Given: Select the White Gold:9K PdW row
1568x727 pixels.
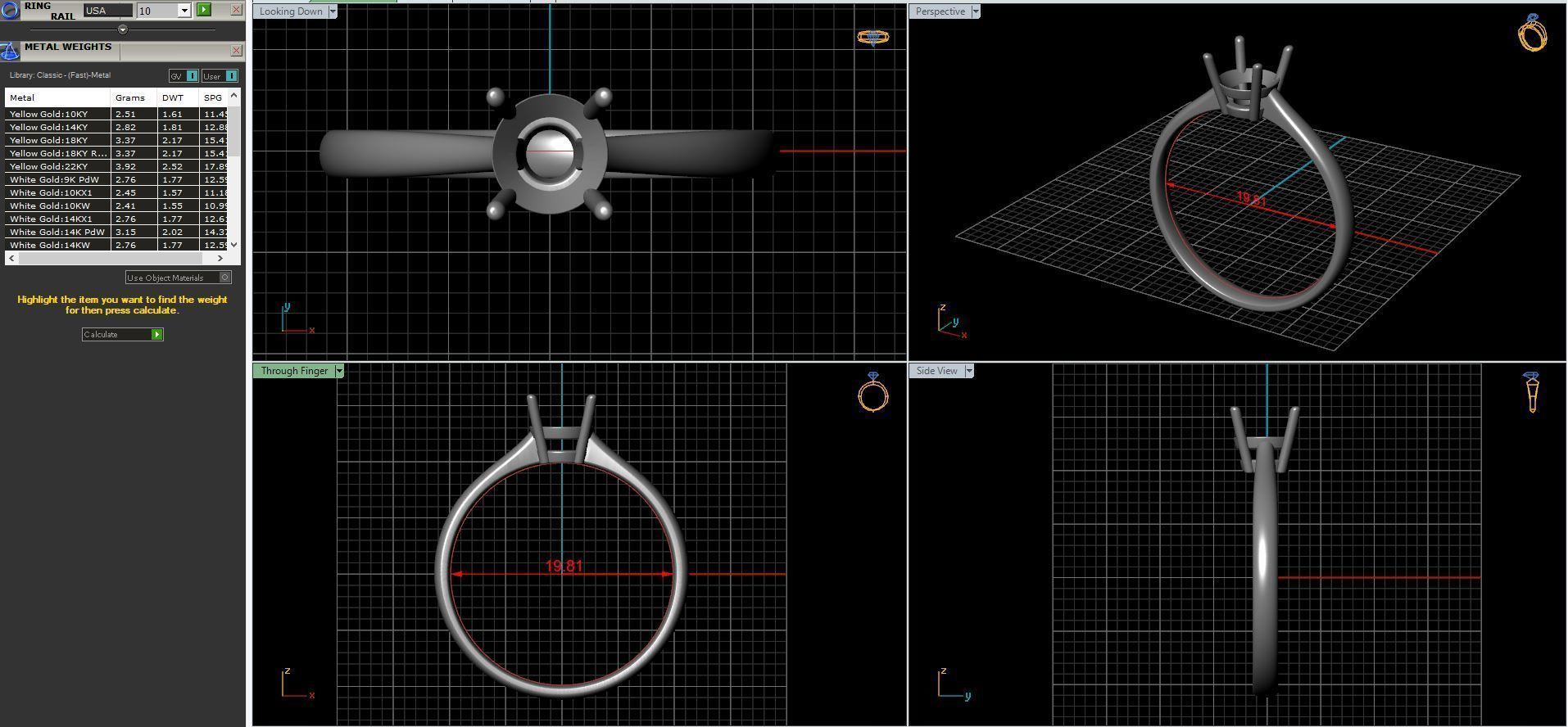Looking at the screenshot, I should [116, 179].
